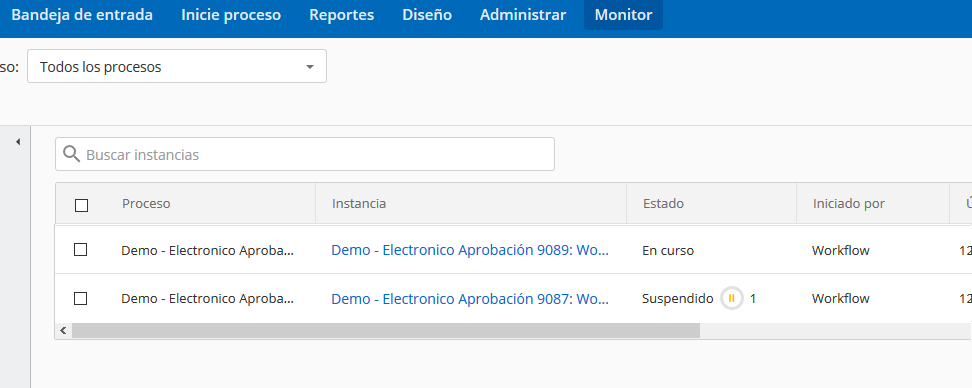This screenshot has height=388, width=972.
Task: Click the search magnifier icon
Action: click(x=71, y=154)
